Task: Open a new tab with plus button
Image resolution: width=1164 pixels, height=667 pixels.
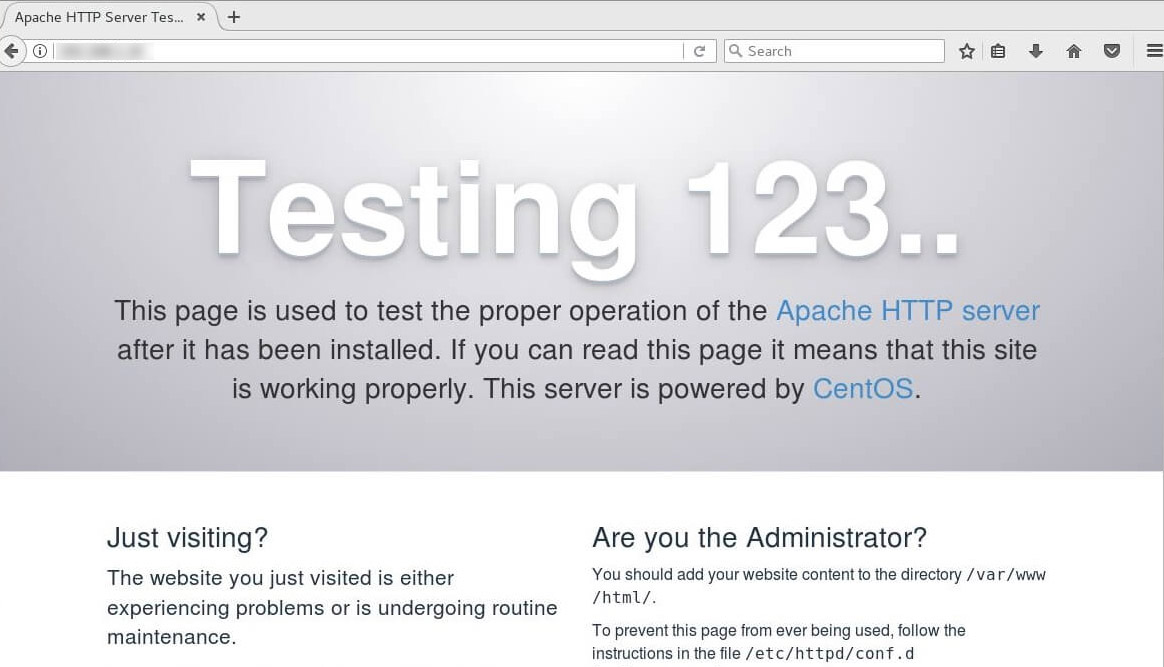Action: [234, 17]
